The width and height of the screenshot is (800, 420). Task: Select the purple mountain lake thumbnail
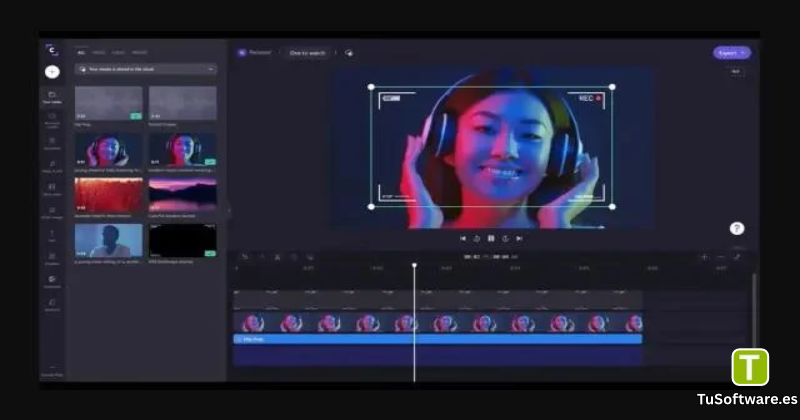(x=183, y=195)
